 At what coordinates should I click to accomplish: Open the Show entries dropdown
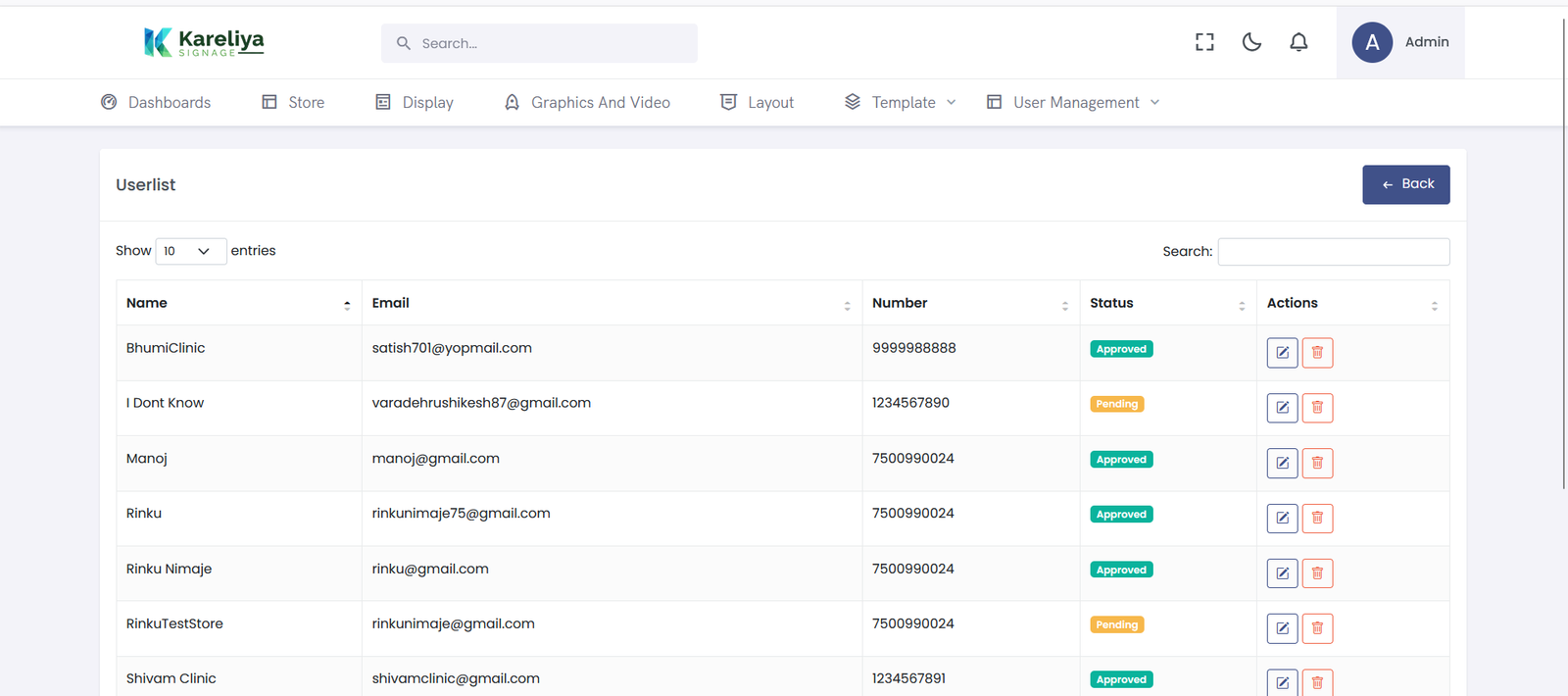[191, 251]
